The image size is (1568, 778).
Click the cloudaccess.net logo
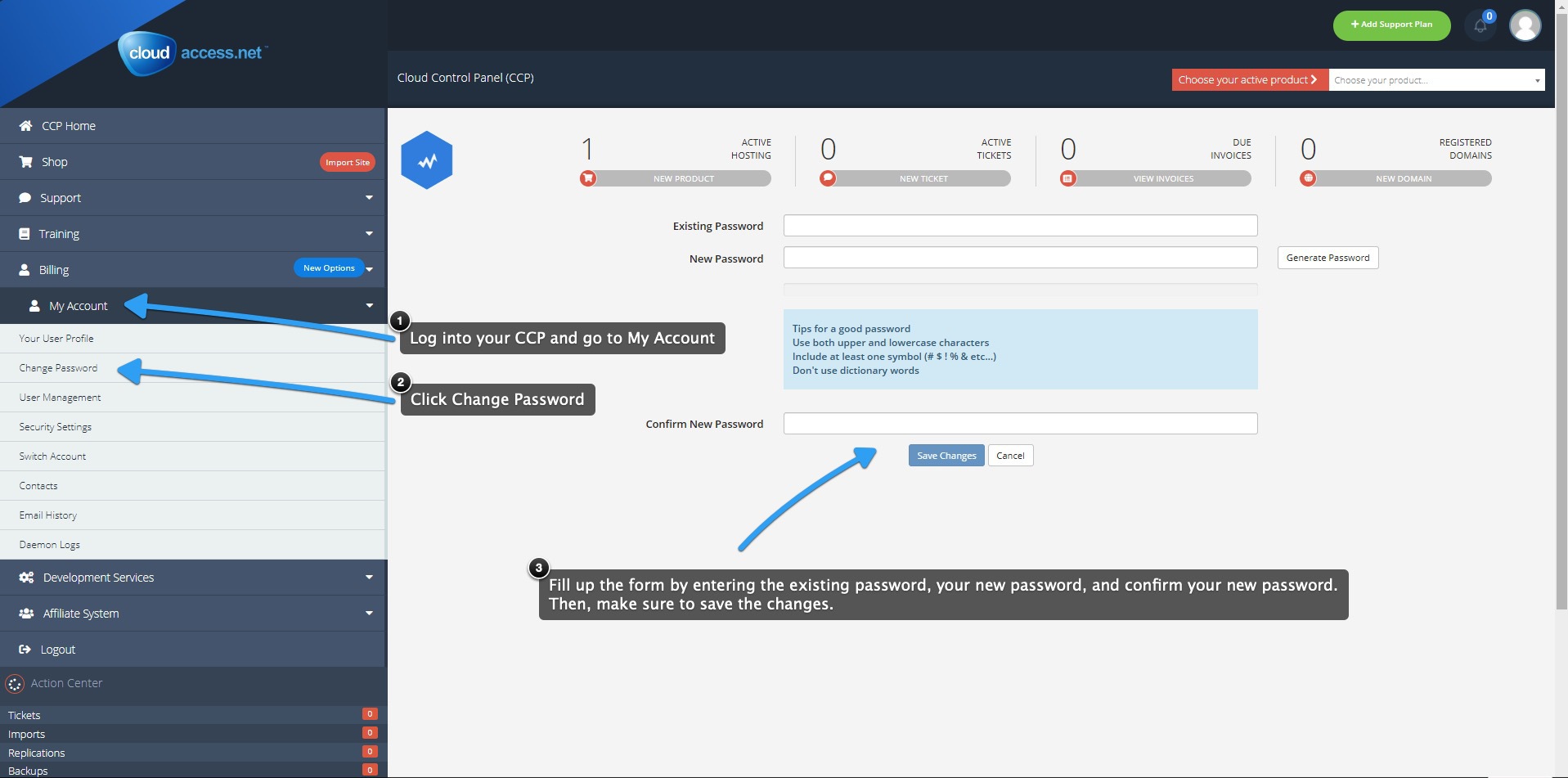click(x=193, y=53)
